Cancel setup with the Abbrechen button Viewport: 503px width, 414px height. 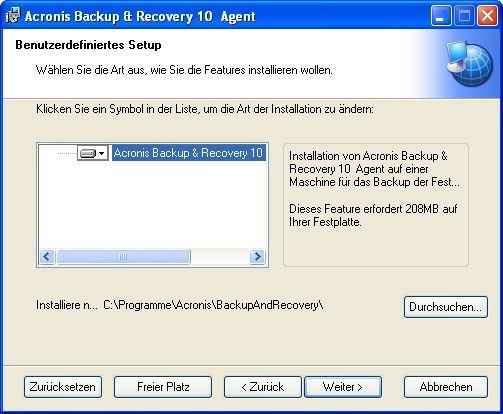click(x=446, y=387)
